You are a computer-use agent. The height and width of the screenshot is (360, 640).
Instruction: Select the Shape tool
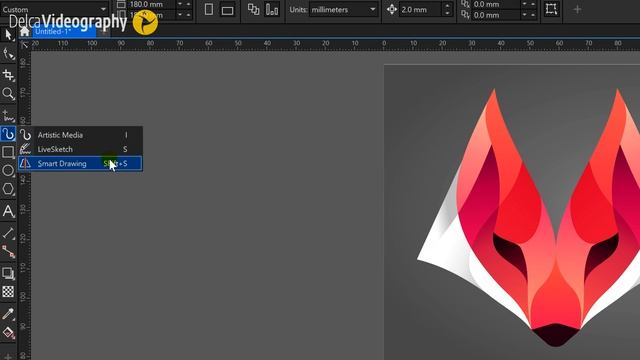pos(8,54)
